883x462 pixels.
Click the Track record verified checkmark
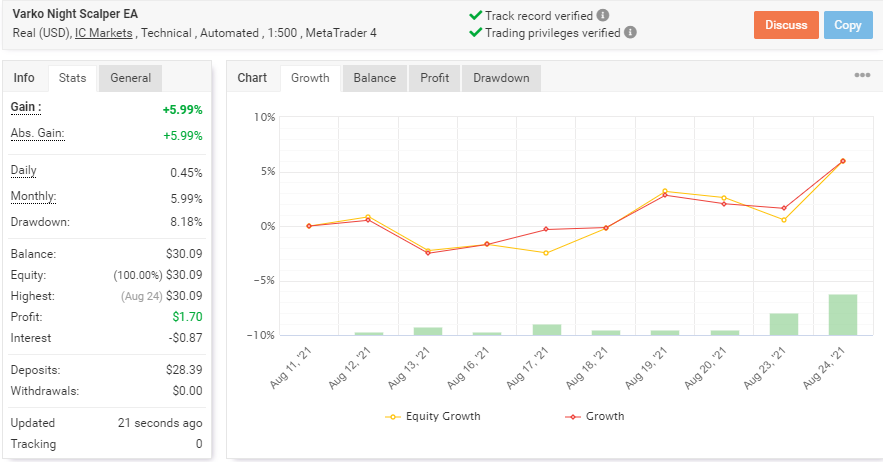click(x=475, y=16)
